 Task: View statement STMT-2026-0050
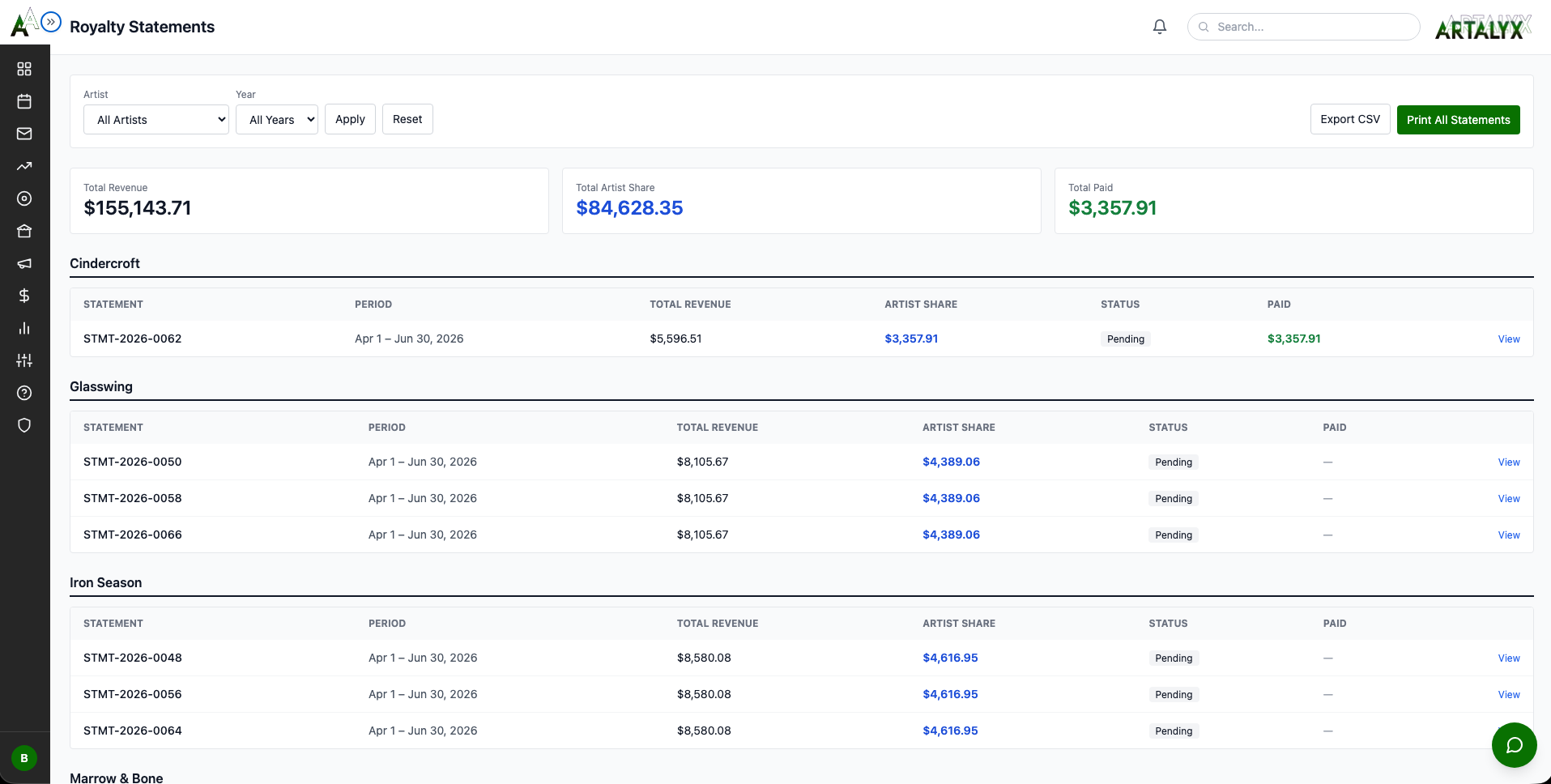pyautogui.click(x=1508, y=462)
